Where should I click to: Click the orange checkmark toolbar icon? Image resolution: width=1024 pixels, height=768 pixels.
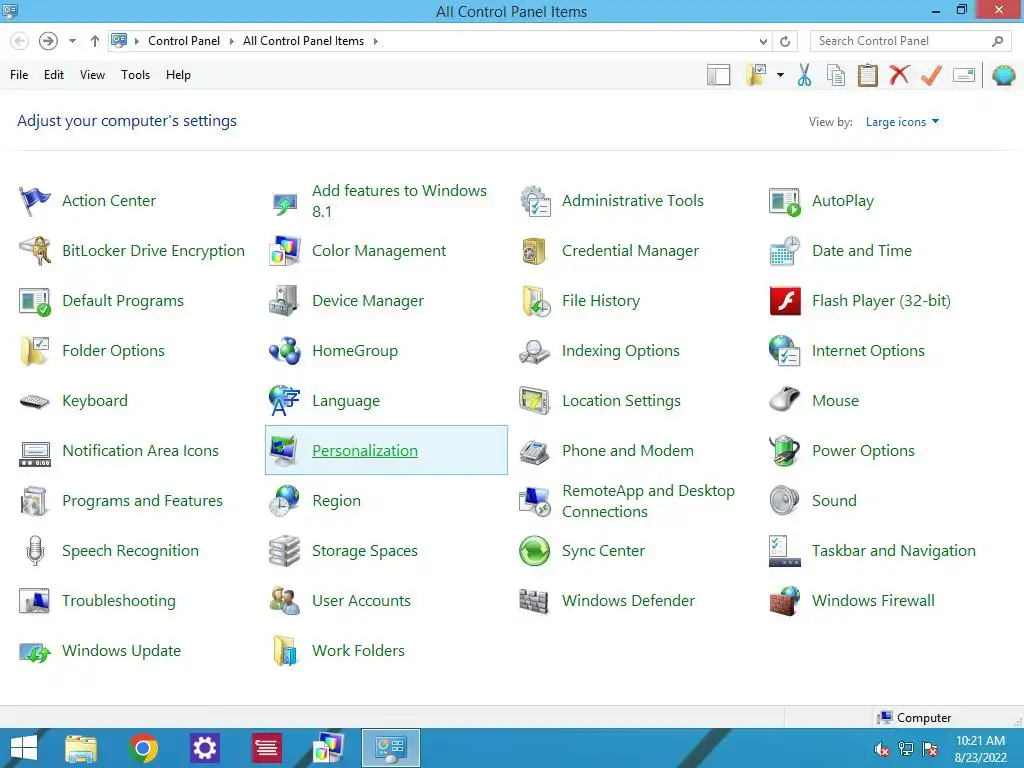tap(931, 75)
